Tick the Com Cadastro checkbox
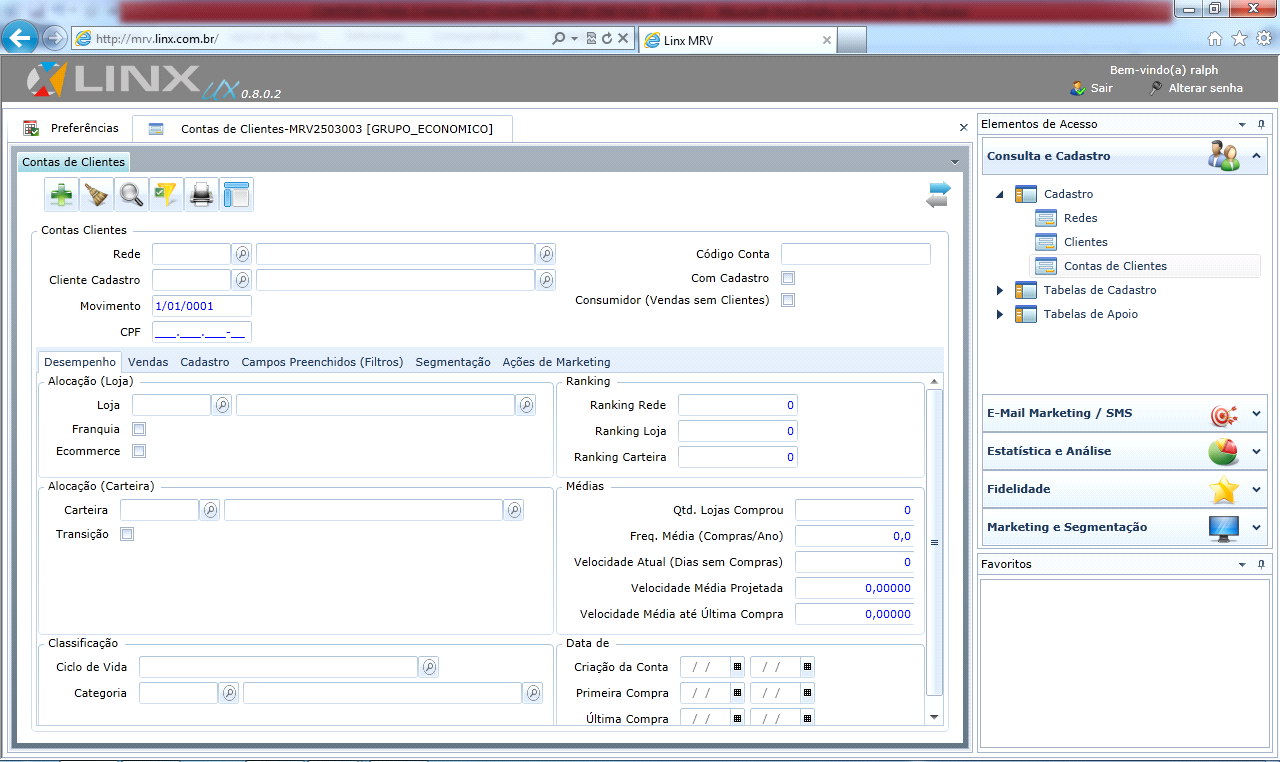1280x762 pixels. tap(788, 278)
